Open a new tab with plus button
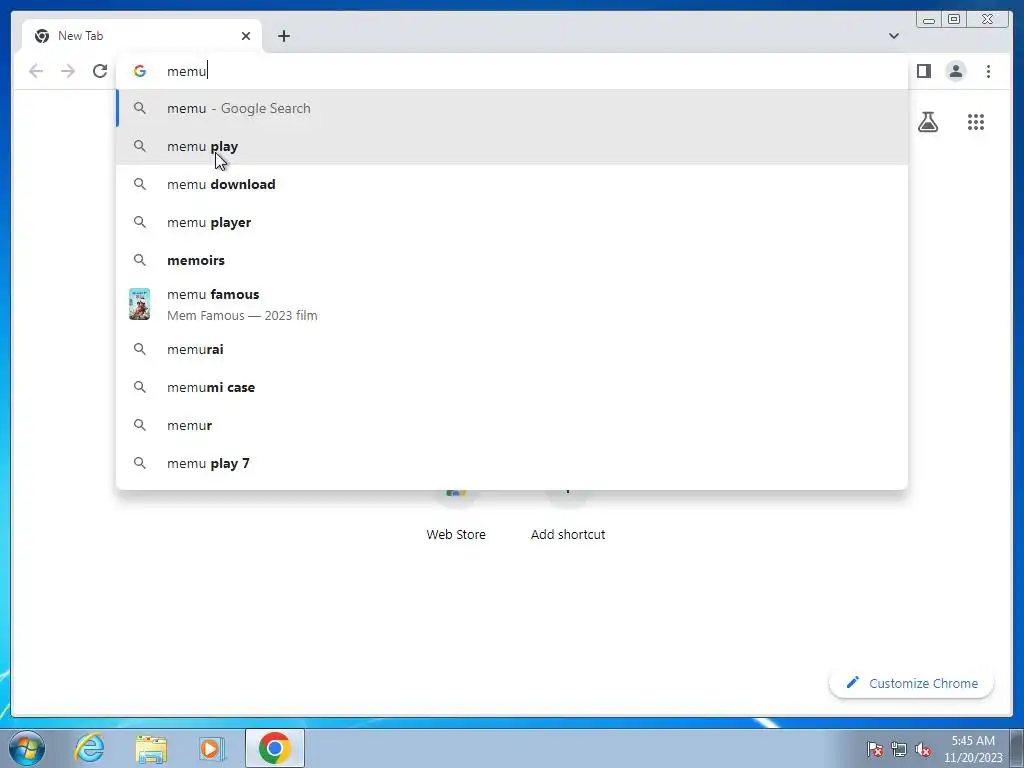Viewport: 1024px width, 768px height. pos(283,36)
